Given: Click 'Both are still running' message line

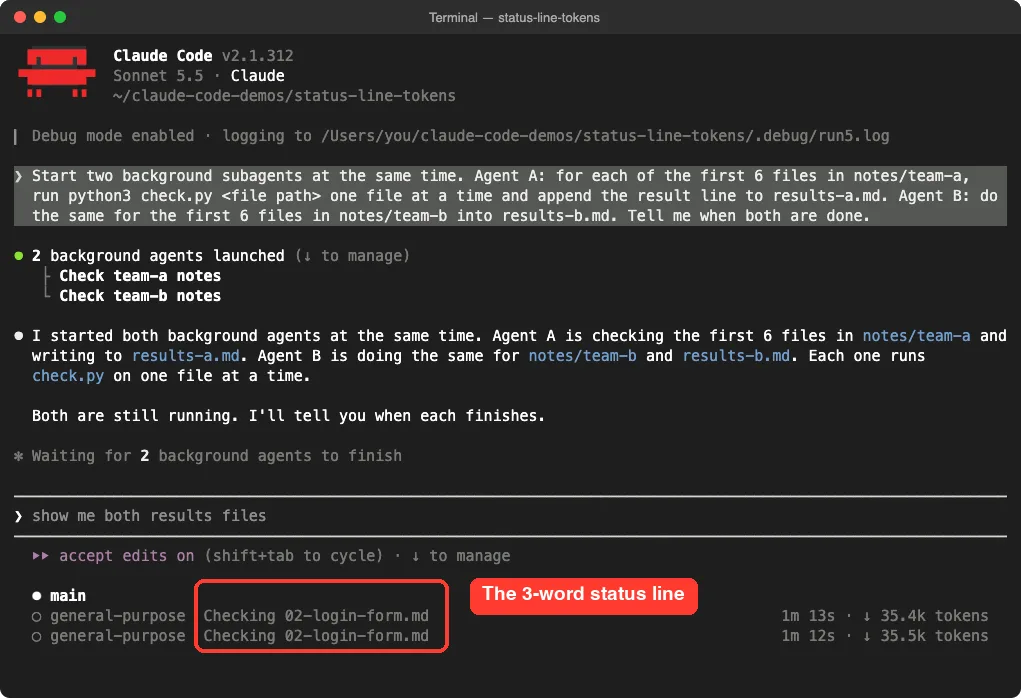Looking at the screenshot, I should pos(288,416).
